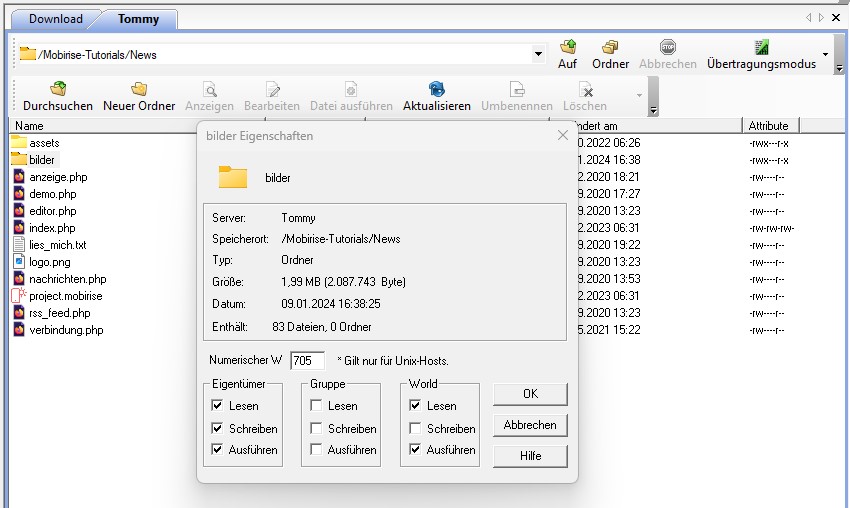
Task: Select the index.php file icon
Action: pos(19,228)
